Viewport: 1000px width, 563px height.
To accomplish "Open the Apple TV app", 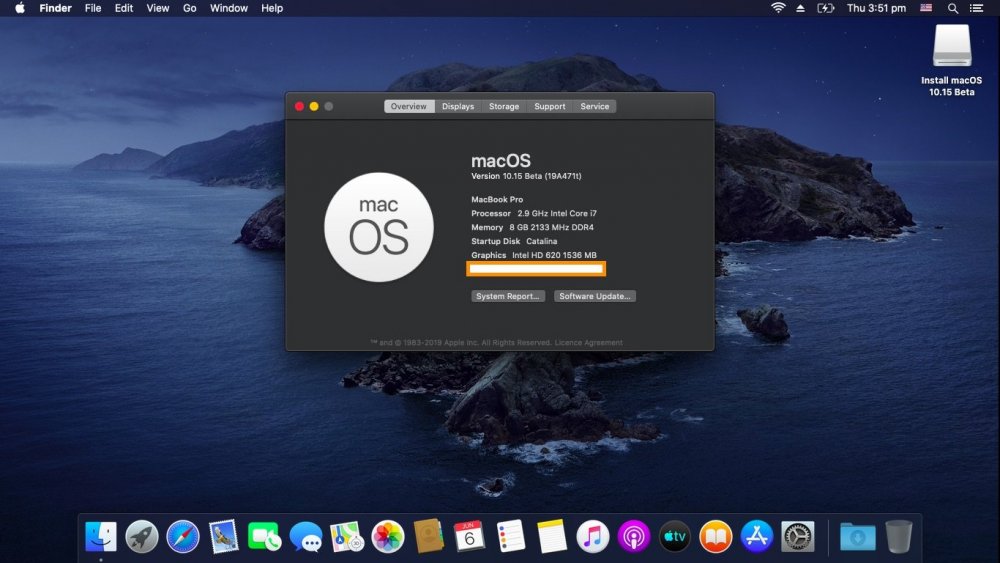I will (x=675, y=536).
